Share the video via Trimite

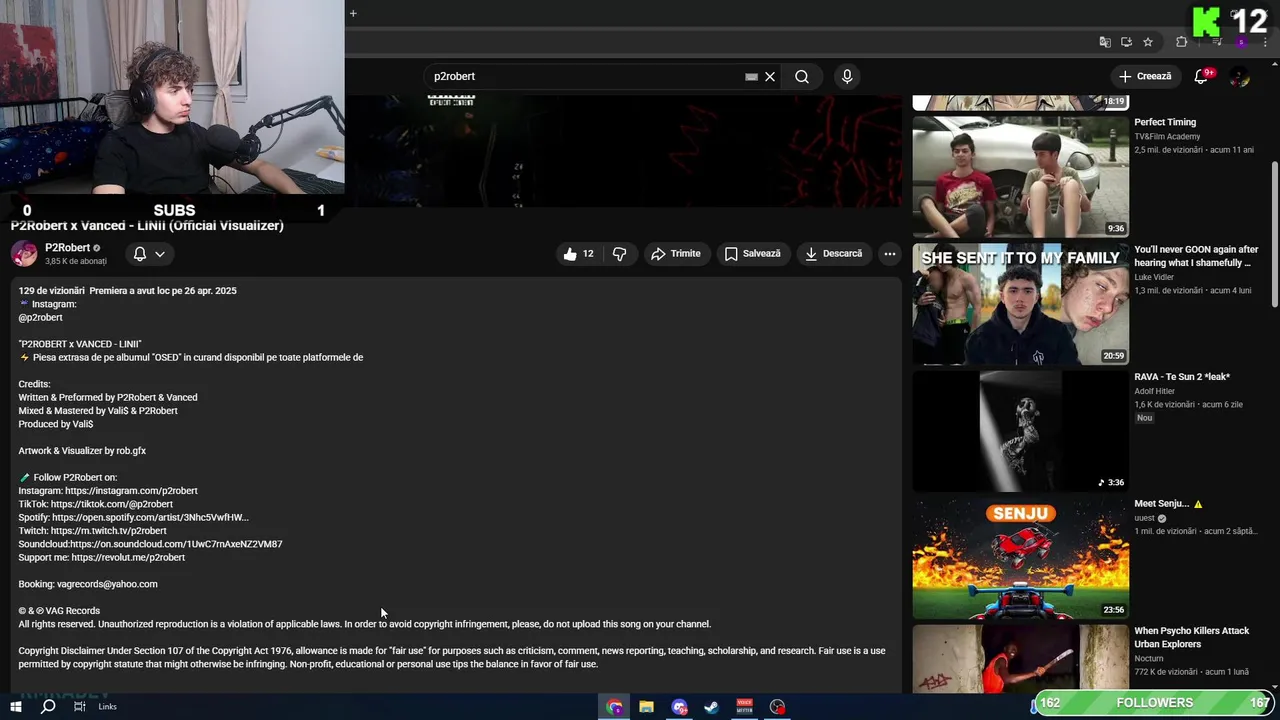click(x=676, y=254)
